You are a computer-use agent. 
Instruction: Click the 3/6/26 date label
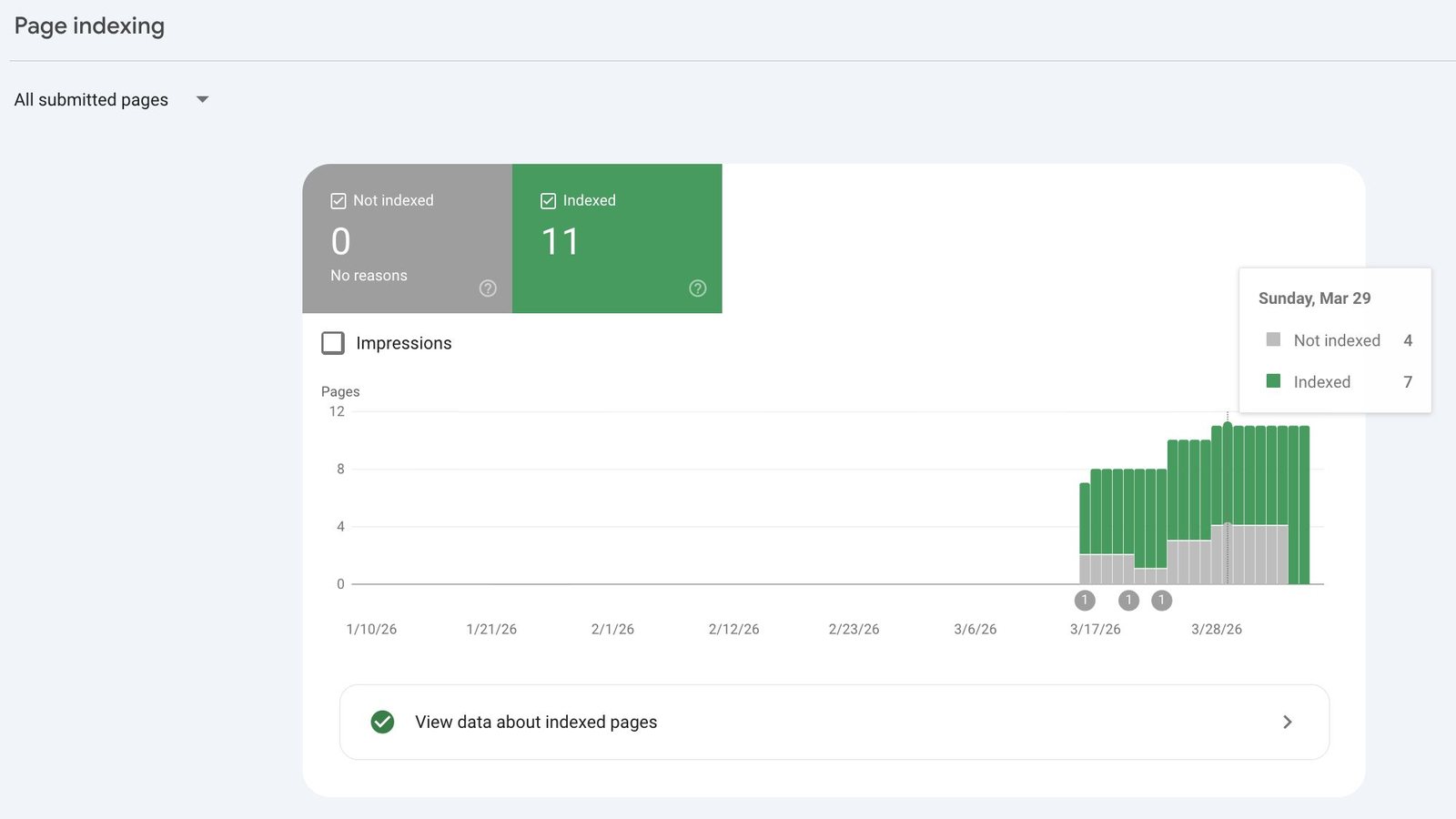[975, 630]
